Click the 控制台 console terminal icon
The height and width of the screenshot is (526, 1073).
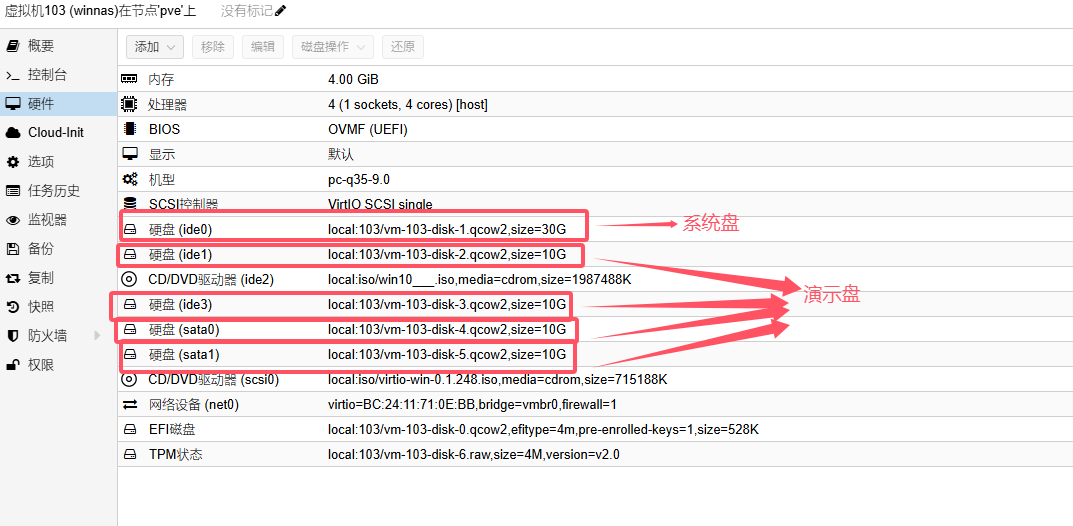pos(13,75)
